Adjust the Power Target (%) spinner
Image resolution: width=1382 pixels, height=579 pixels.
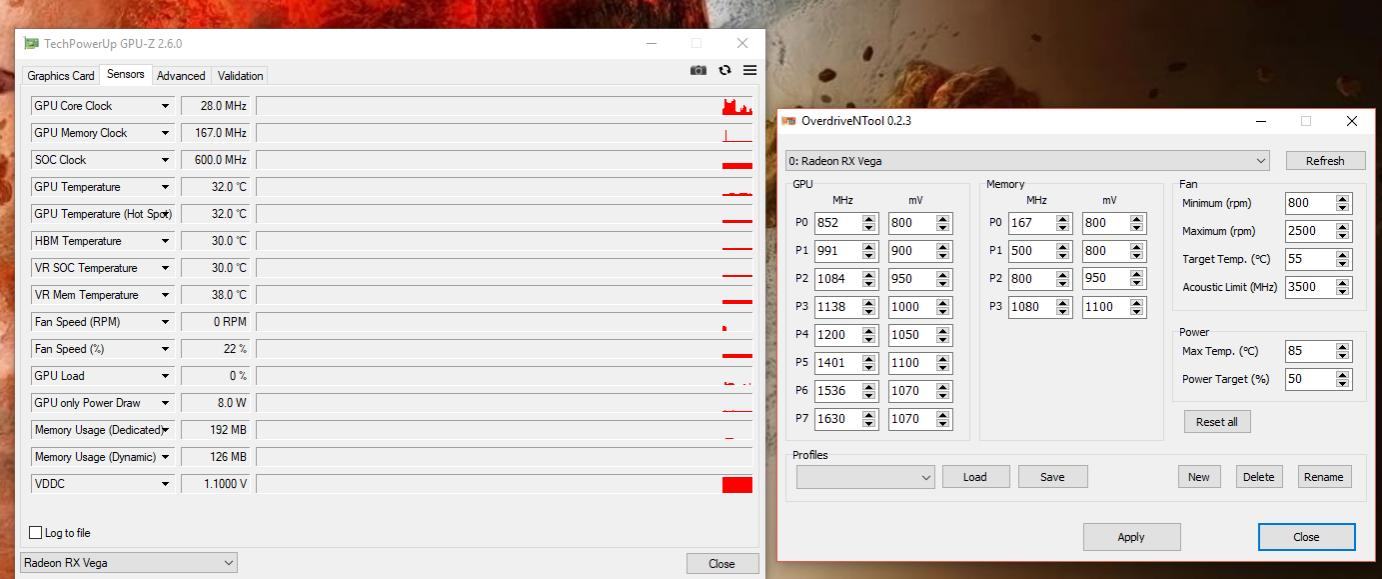click(x=1343, y=379)
